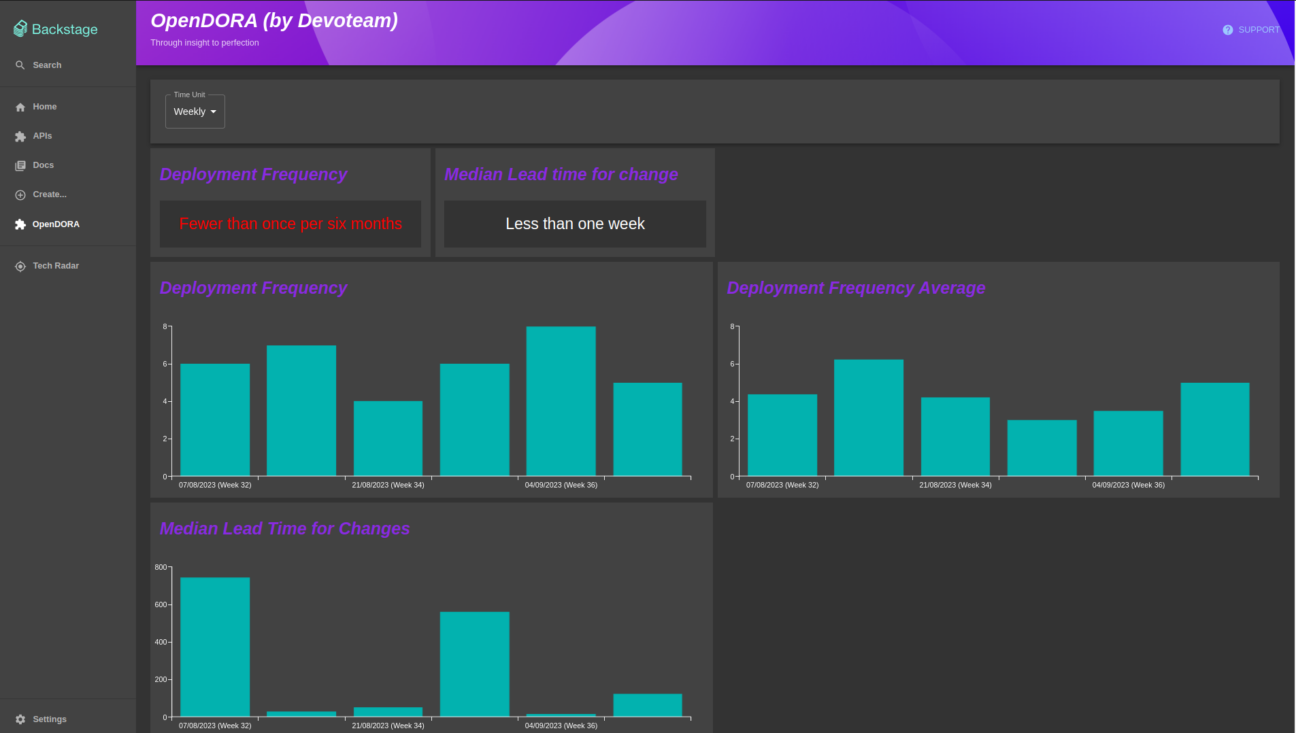The image size is (1296, 733).
Task: Click "Fewer than once per six months" text
Action: pyautogui.click(x=291, y=224)
